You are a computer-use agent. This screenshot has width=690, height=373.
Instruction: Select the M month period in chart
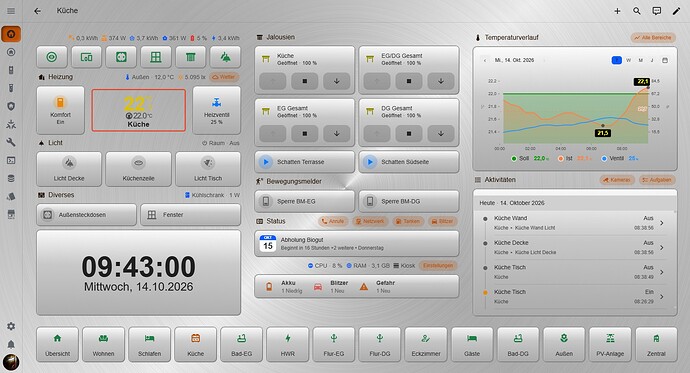[x=641, y=60]
